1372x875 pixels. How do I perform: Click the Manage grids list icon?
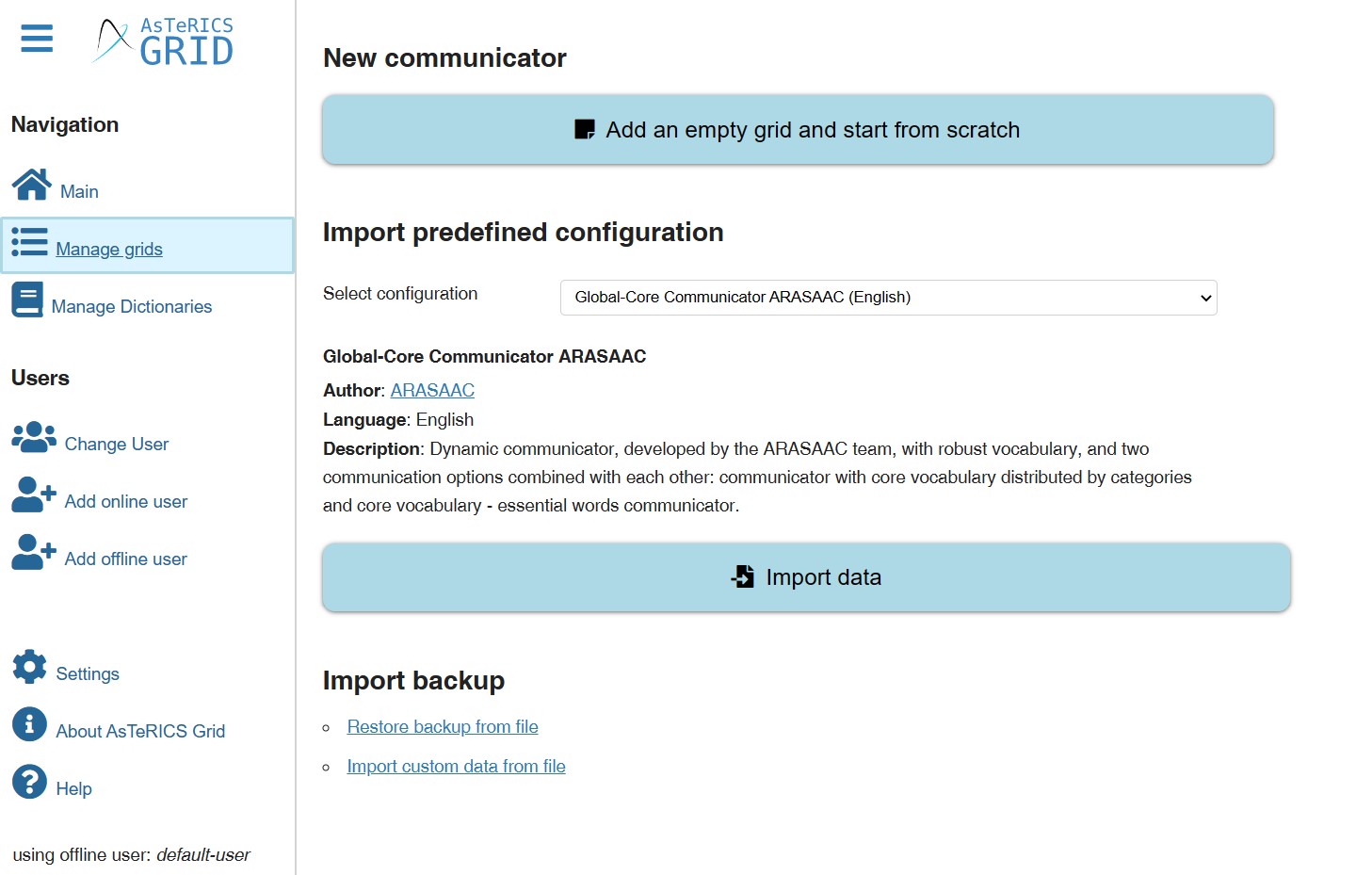(x=29, y=242)
